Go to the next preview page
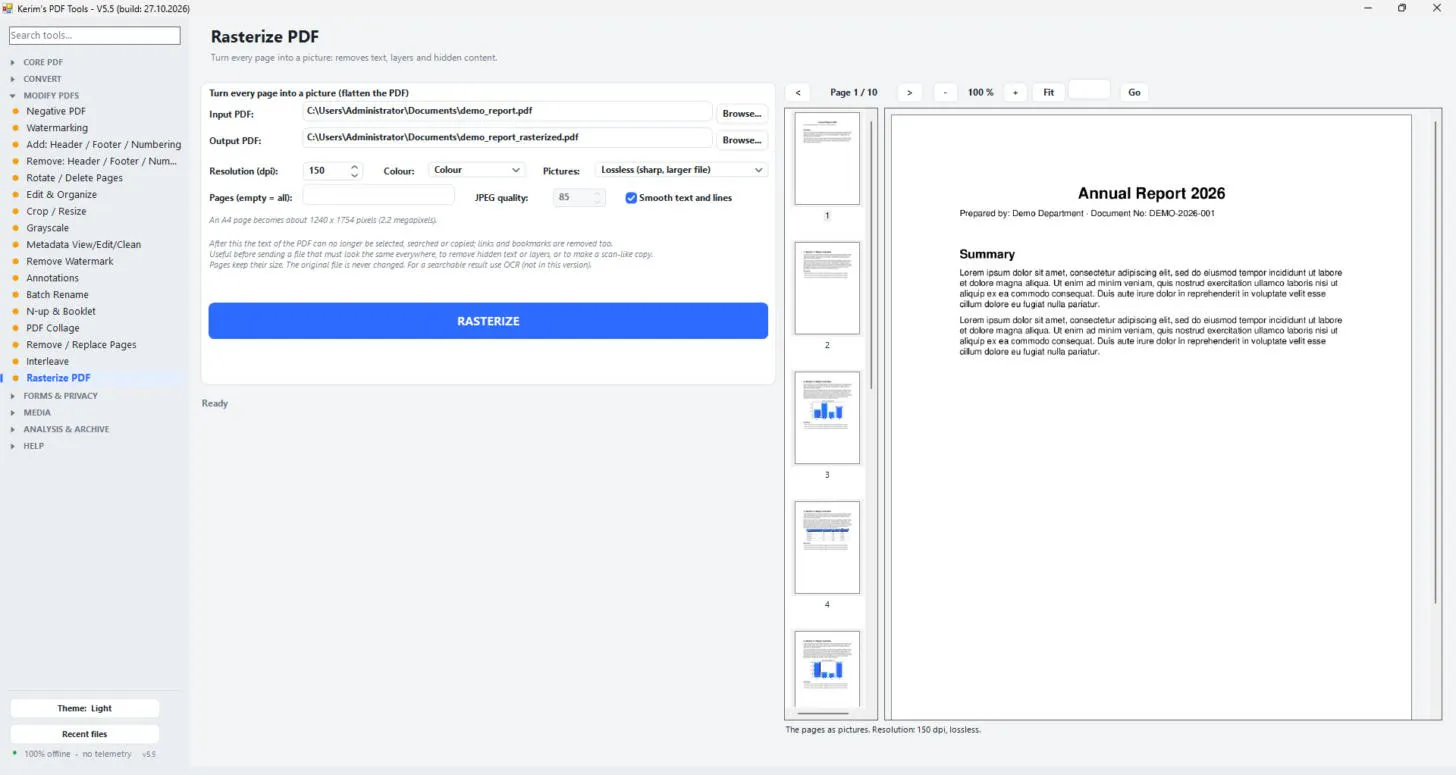The image size is (1456, 775). [x=909, y=92]
